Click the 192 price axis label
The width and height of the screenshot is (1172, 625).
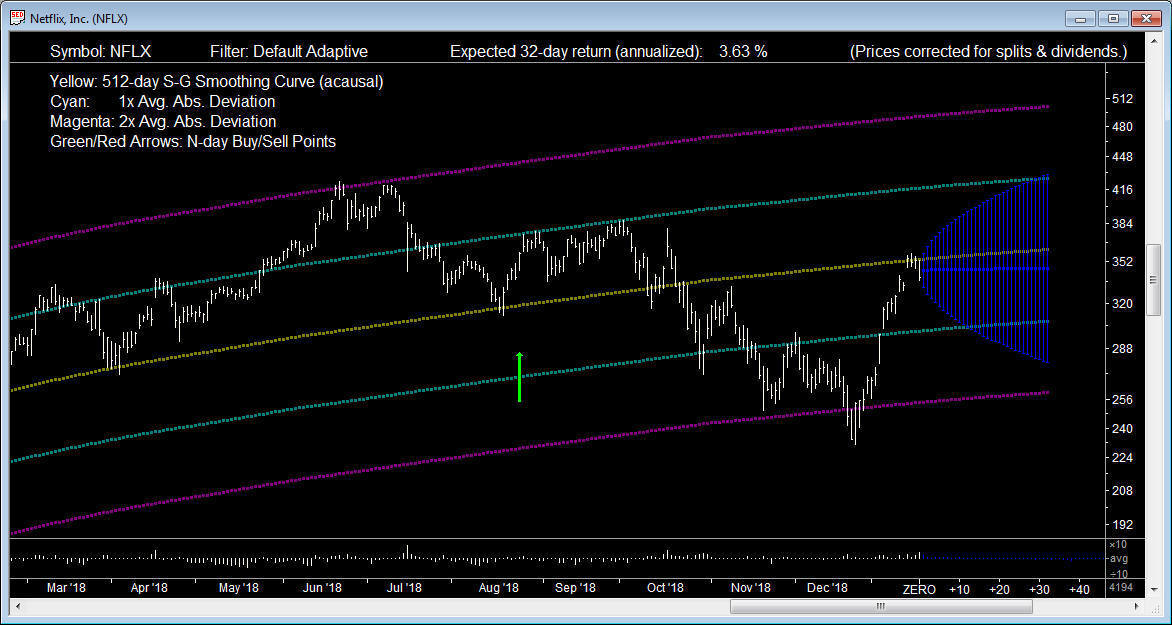pyautogui.click(x=1123, y=525)
